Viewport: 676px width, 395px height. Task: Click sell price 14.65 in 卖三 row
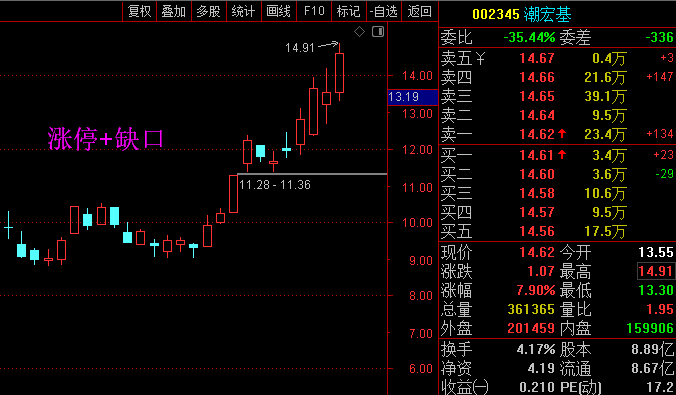point(537,96)
